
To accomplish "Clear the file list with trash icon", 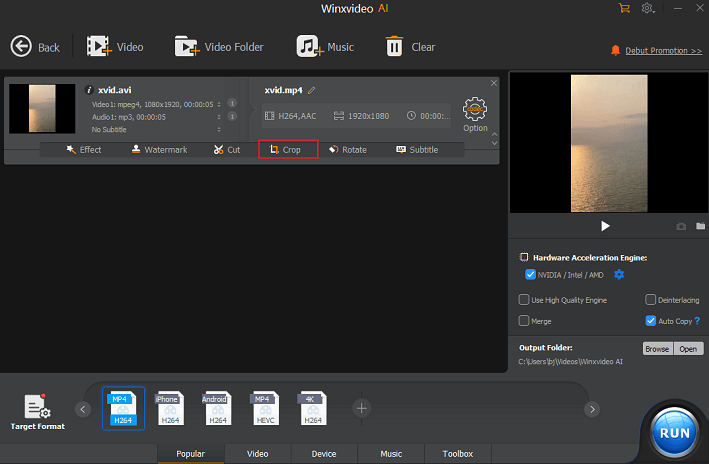I will (x=410, y=47).
